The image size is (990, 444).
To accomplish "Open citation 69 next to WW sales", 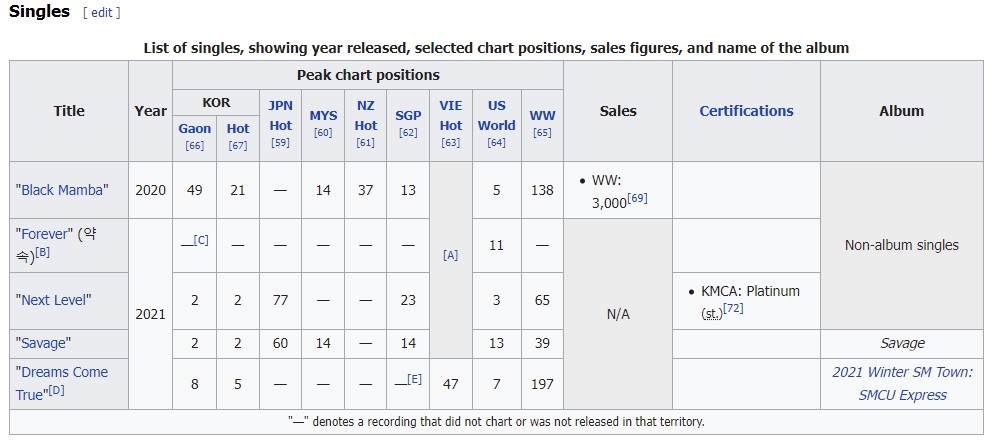I will [x=637, y=198].
